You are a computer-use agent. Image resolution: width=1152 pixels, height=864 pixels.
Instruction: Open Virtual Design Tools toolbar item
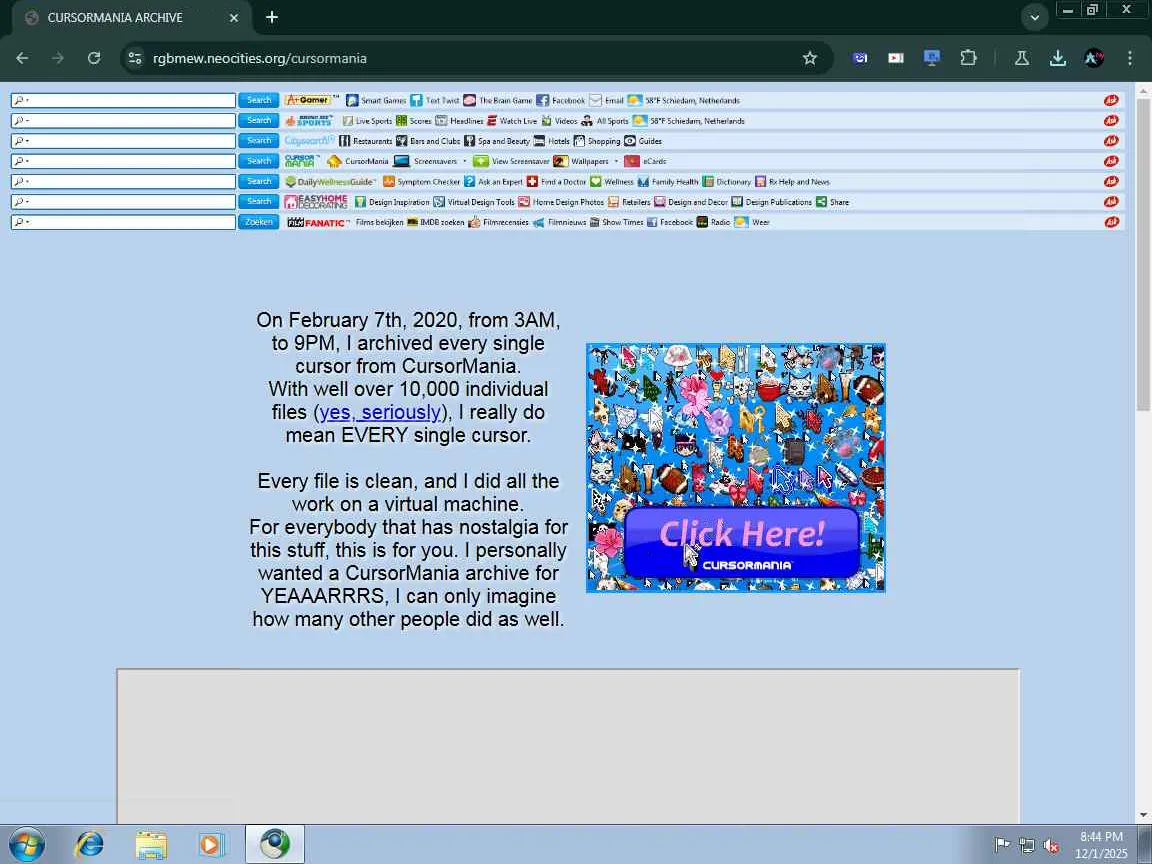pyautogui.click(x=474, y=201)
